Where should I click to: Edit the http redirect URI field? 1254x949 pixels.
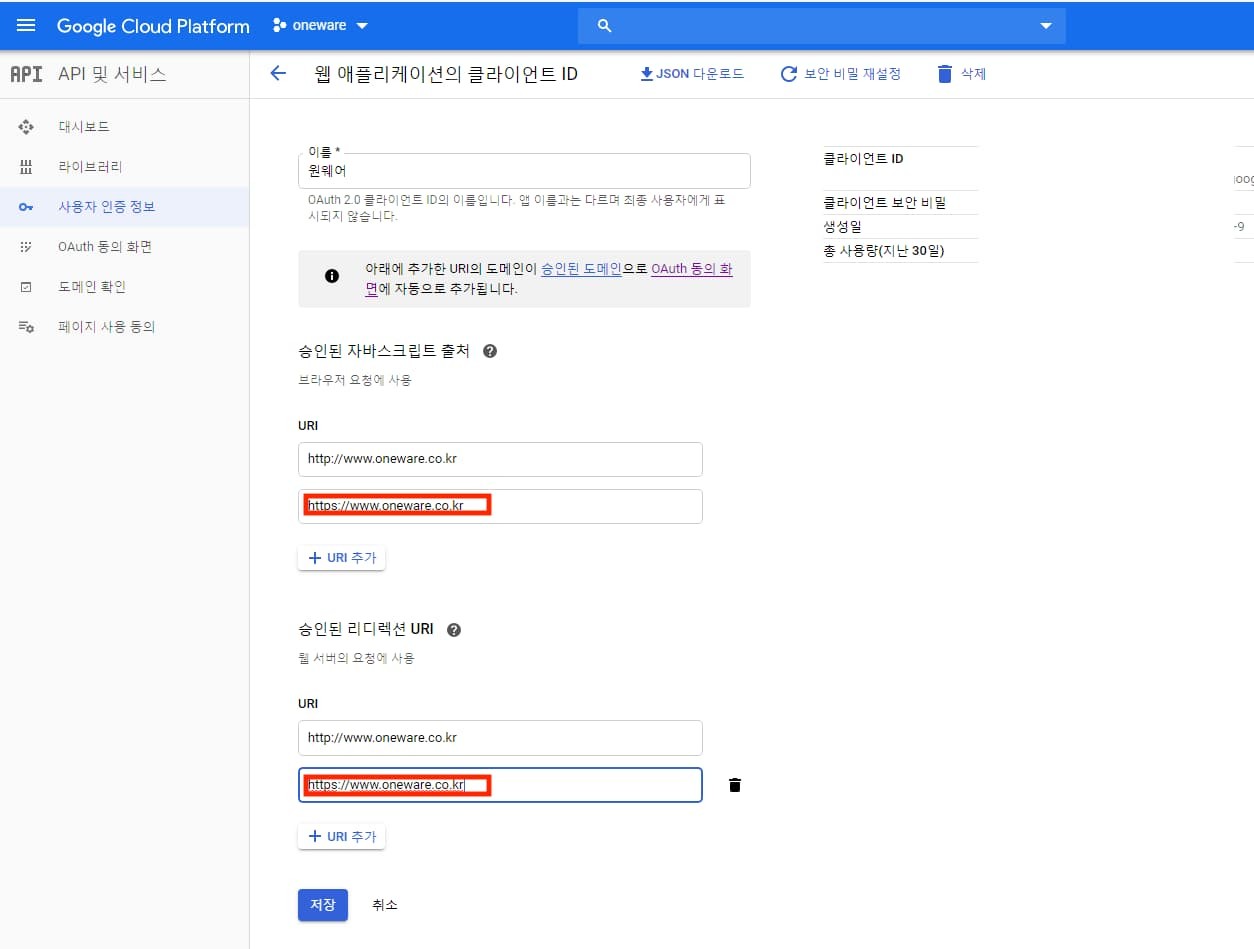(500, 738)
